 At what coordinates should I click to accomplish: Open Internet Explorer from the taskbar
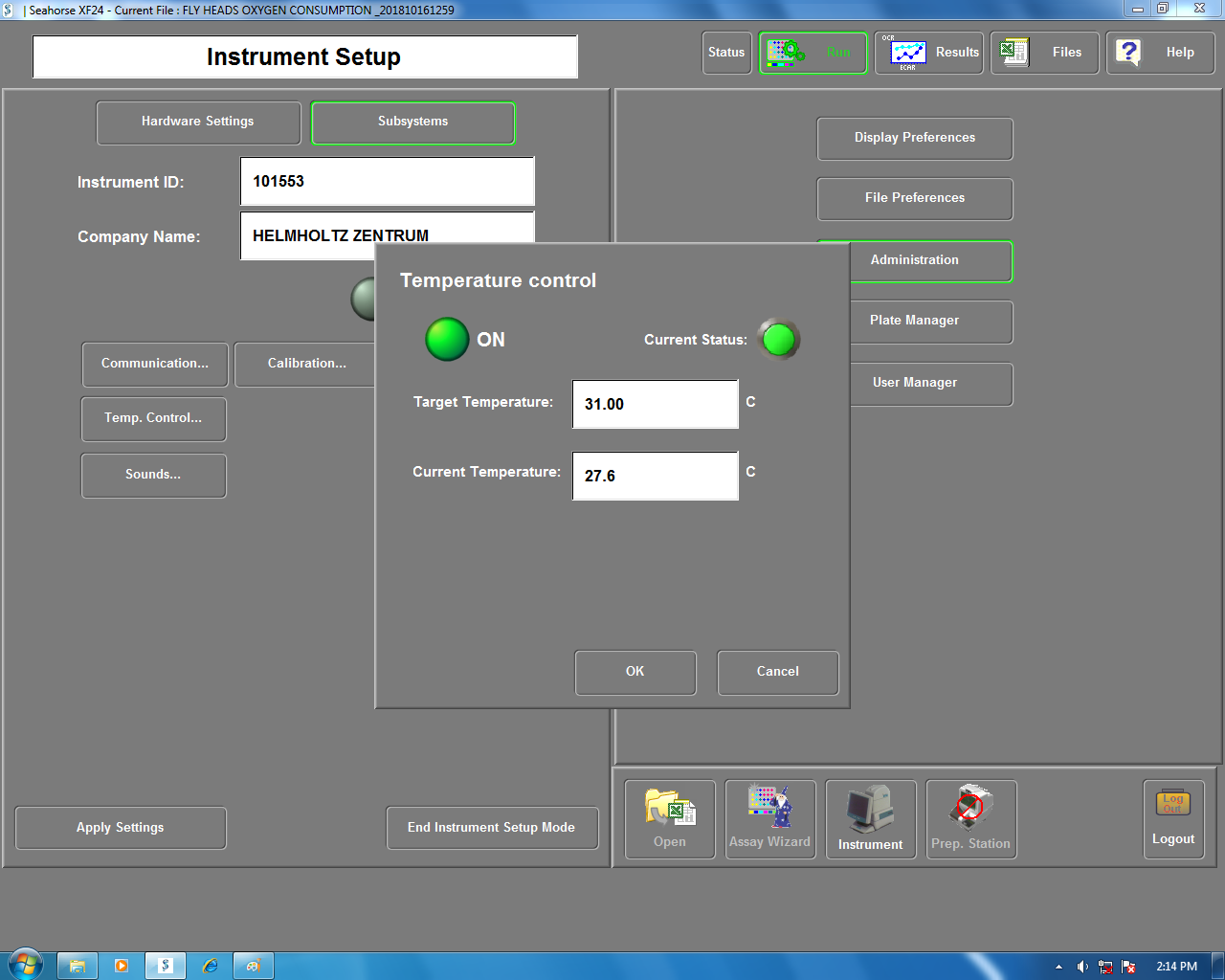coord(210,966)
